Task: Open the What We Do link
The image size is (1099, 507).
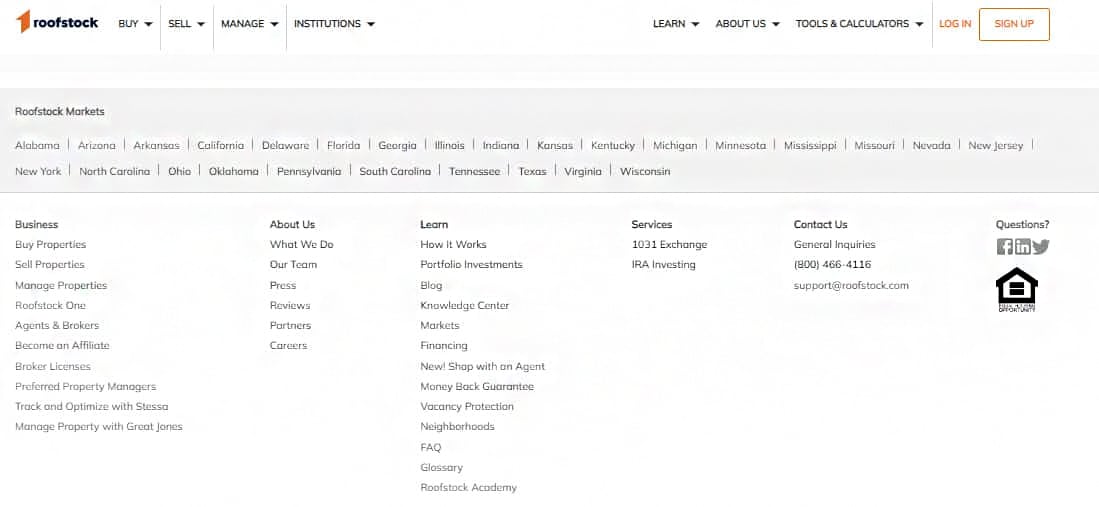Action: coord(301,245)
